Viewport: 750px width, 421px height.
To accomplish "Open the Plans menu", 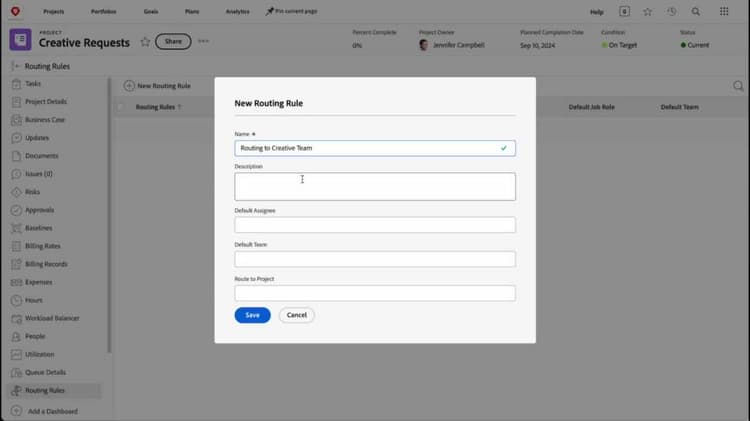I will [x=192, y=11].
